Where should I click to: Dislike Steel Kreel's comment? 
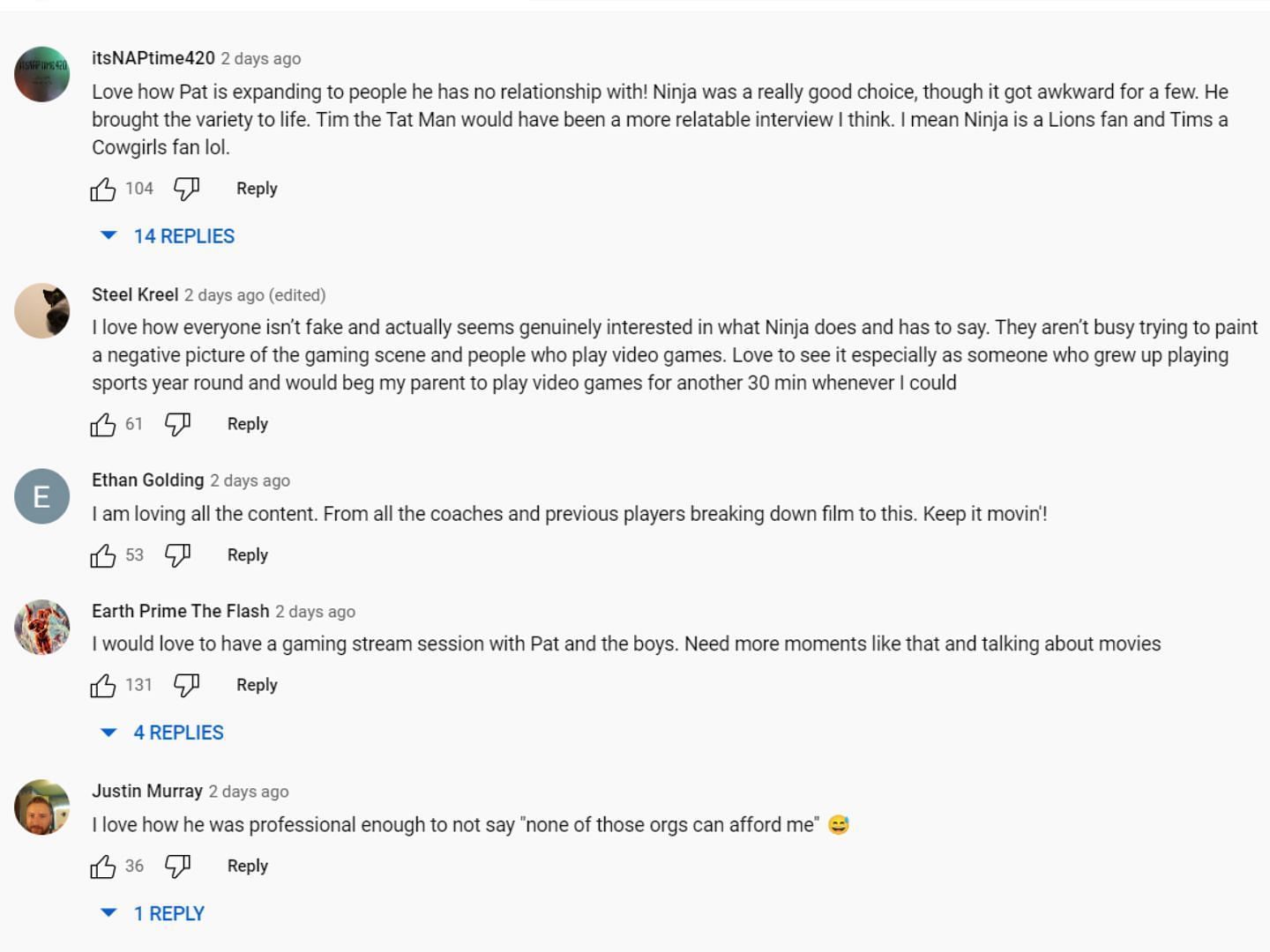pos(177,425)
